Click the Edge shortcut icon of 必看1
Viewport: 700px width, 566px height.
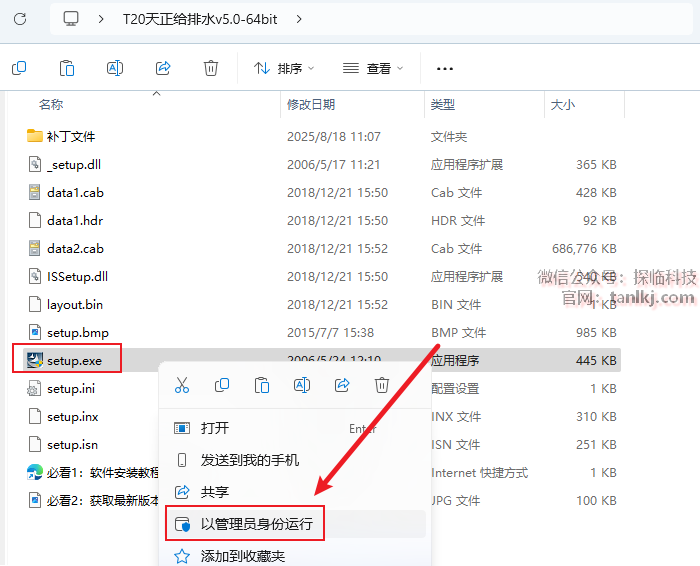click(x=35, y=472)
